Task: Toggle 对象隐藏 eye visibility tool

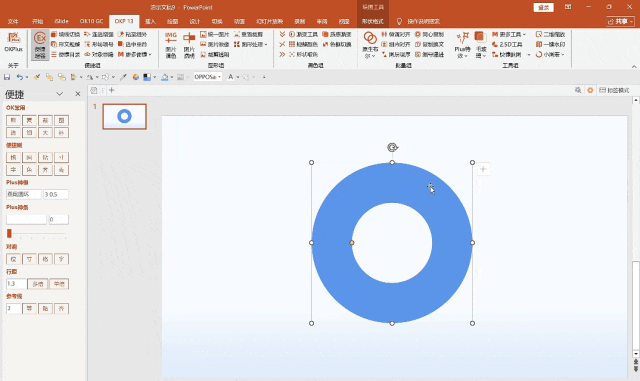Action: coord(99,54)
